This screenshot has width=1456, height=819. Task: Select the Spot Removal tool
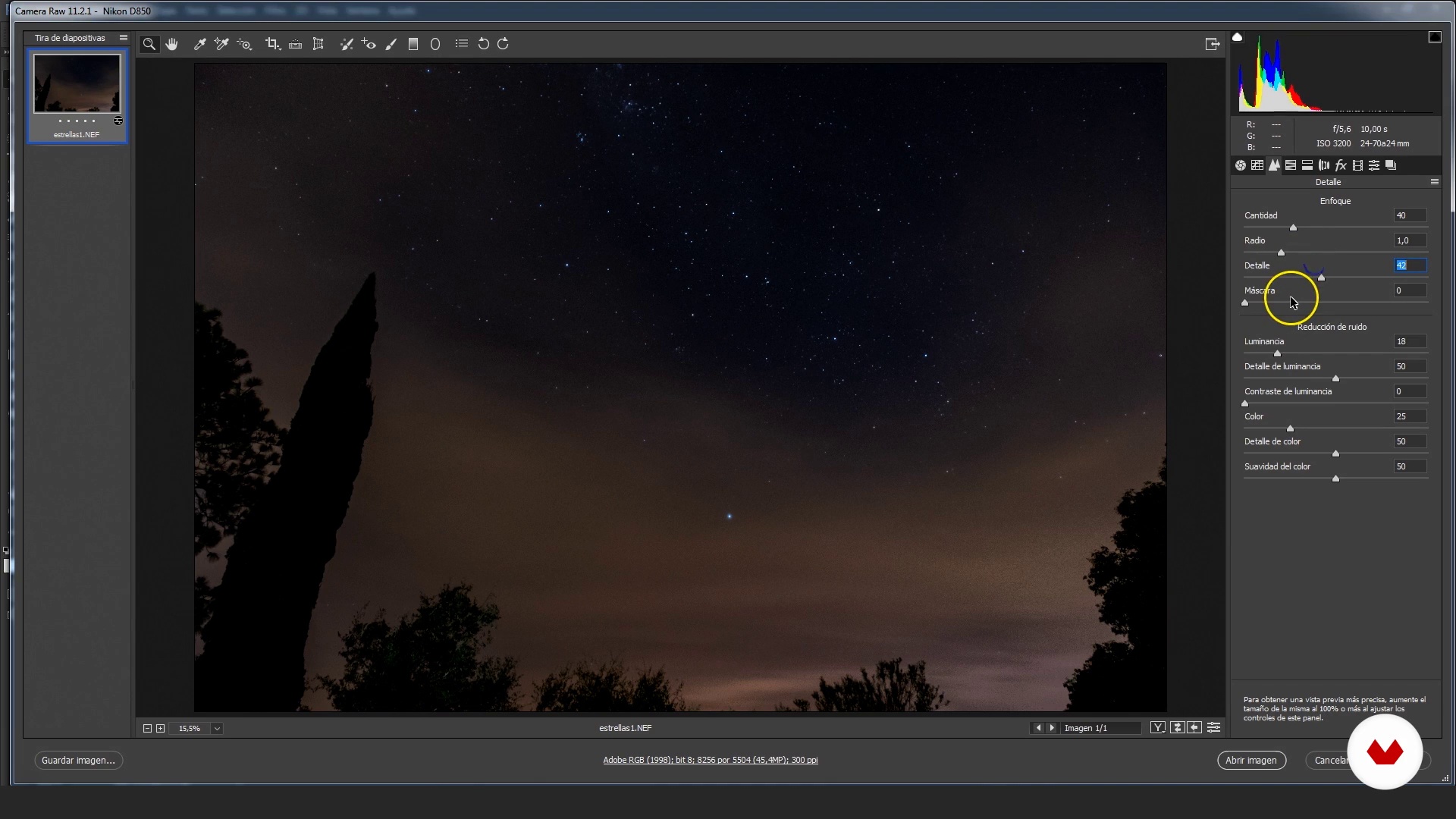coord(347,44)
